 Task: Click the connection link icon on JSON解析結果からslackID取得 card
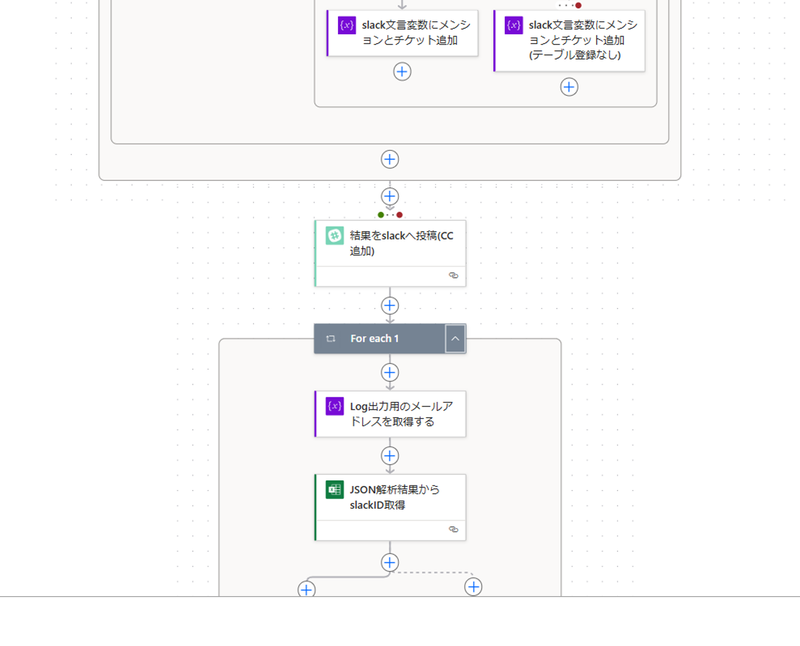click(453, 529)
